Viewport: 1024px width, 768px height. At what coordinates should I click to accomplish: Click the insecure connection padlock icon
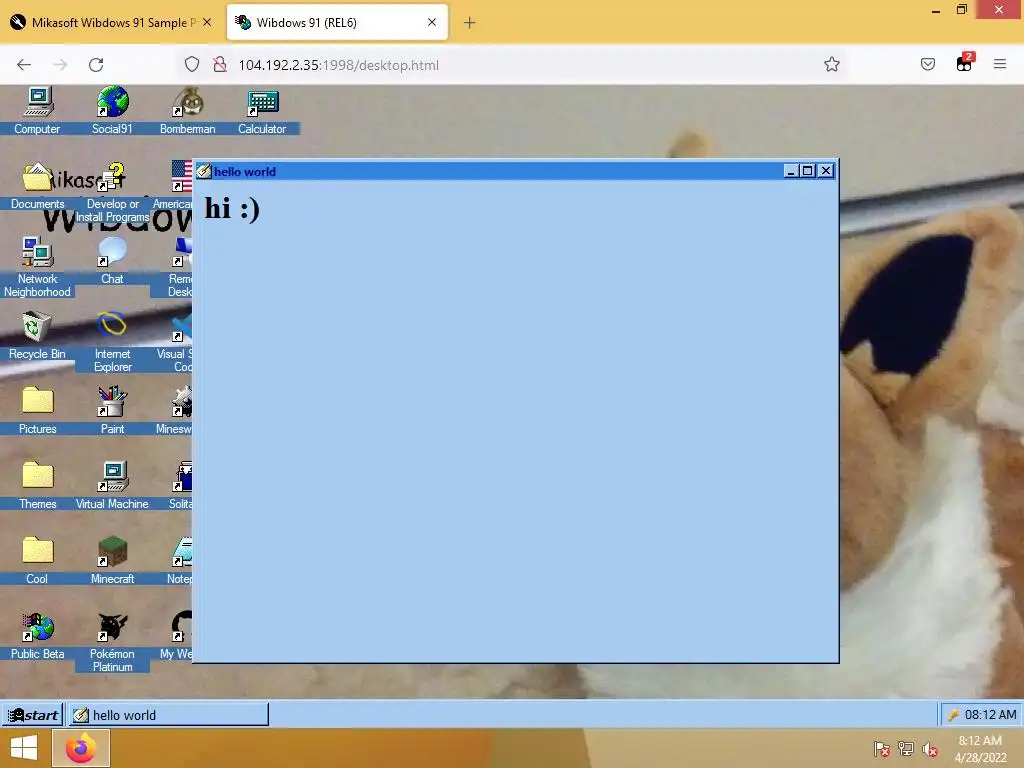pyautogui.click(x=220, y=65)
